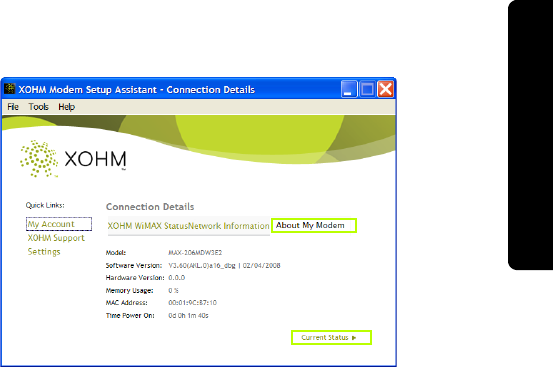Switch to the XOHM WiMAX Status tab
This screenshot has height=367, width=553.
click(147, 226)
